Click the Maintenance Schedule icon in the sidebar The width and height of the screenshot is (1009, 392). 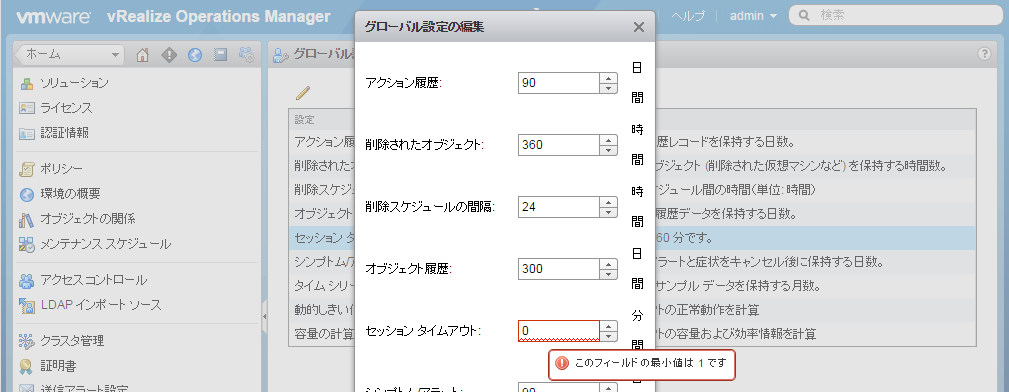[26, 245]
